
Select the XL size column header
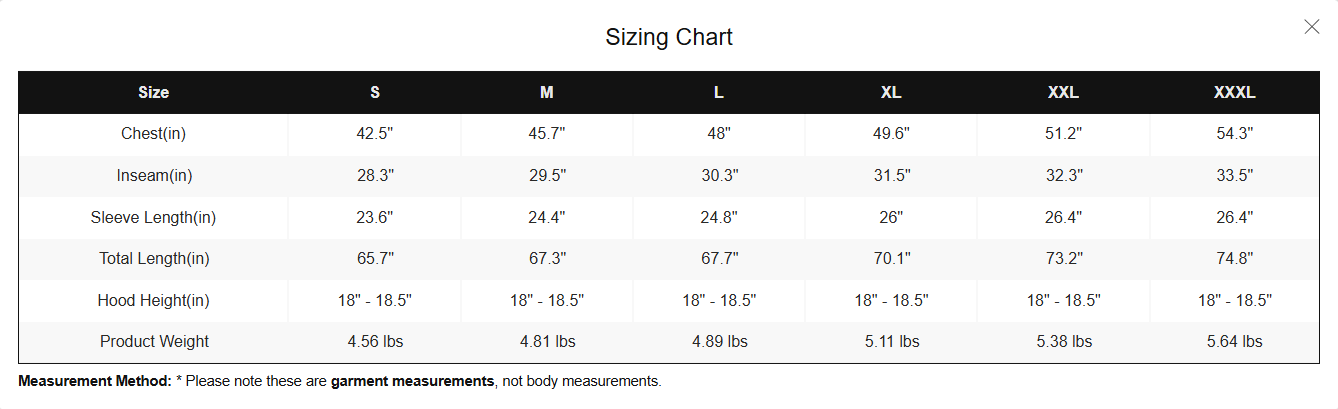(891, 92)
